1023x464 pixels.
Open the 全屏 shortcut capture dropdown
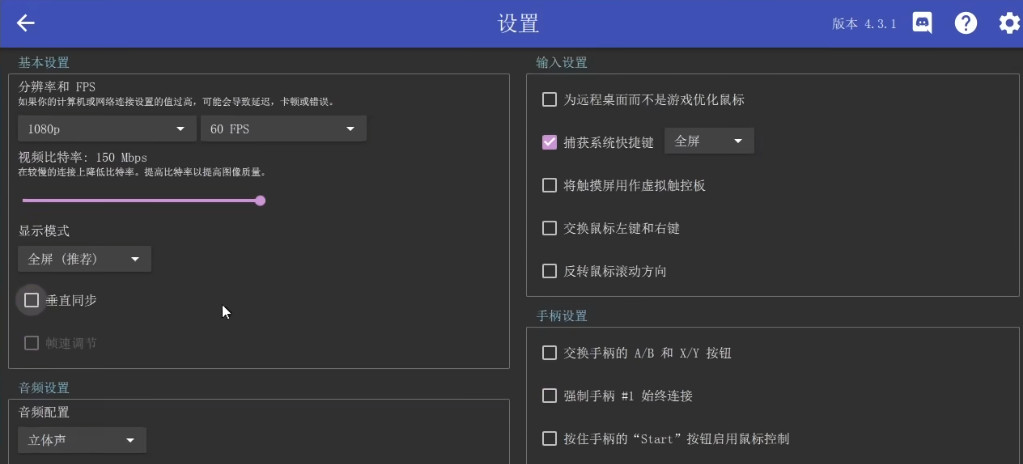[x=709, y=142]
